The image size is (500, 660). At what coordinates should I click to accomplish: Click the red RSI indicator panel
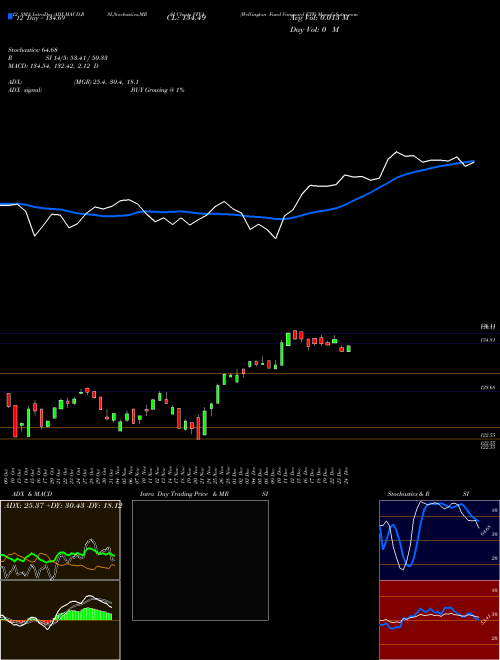pos(439,620)
